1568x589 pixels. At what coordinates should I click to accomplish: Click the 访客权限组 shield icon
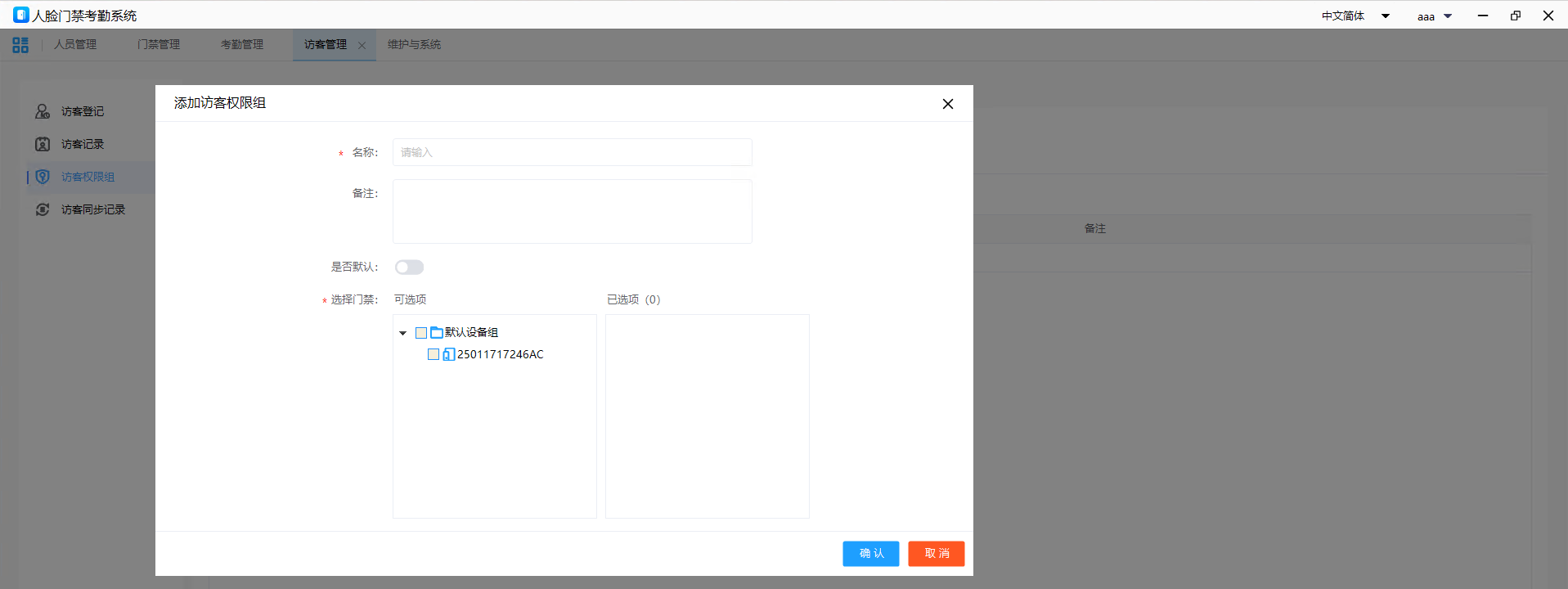tap(43, 177)
